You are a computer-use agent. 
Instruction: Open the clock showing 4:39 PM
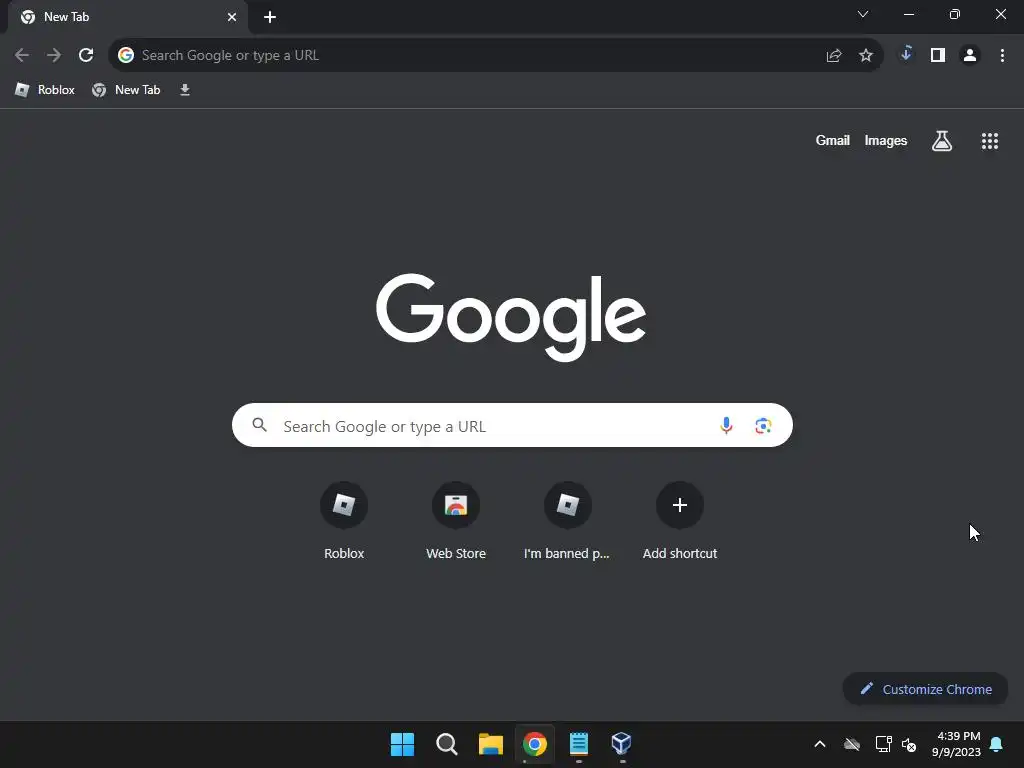click(x=957, y=744)
